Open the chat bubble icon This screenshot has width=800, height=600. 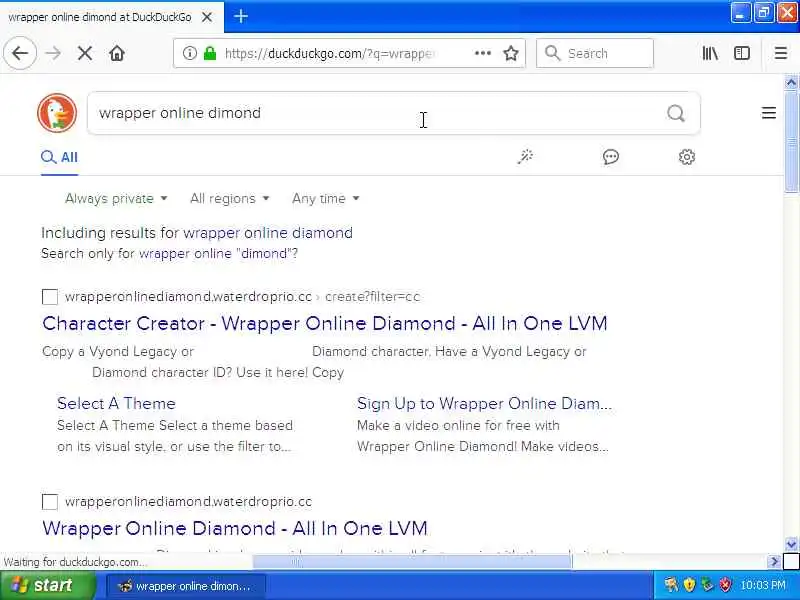tap(611, 157)
